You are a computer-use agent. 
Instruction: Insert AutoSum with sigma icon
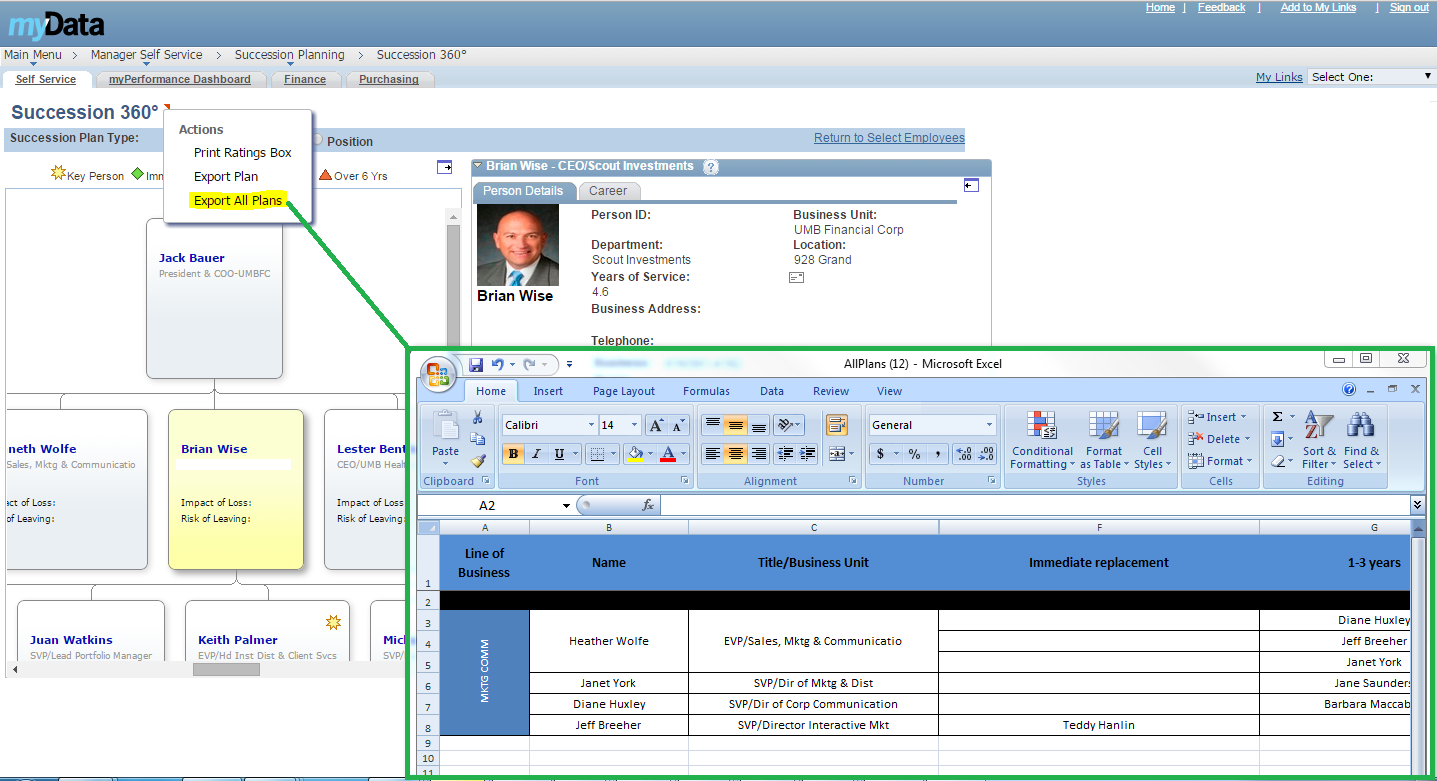(1278, 417)
